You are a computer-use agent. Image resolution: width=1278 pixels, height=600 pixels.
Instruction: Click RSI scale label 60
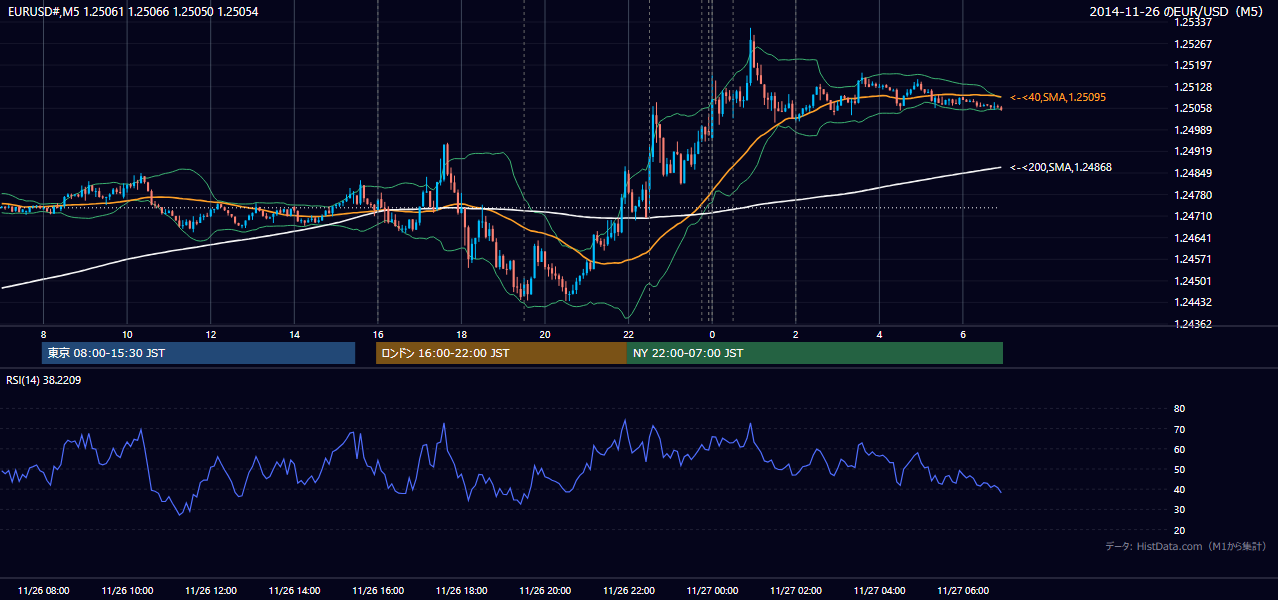click(1179, 449)
